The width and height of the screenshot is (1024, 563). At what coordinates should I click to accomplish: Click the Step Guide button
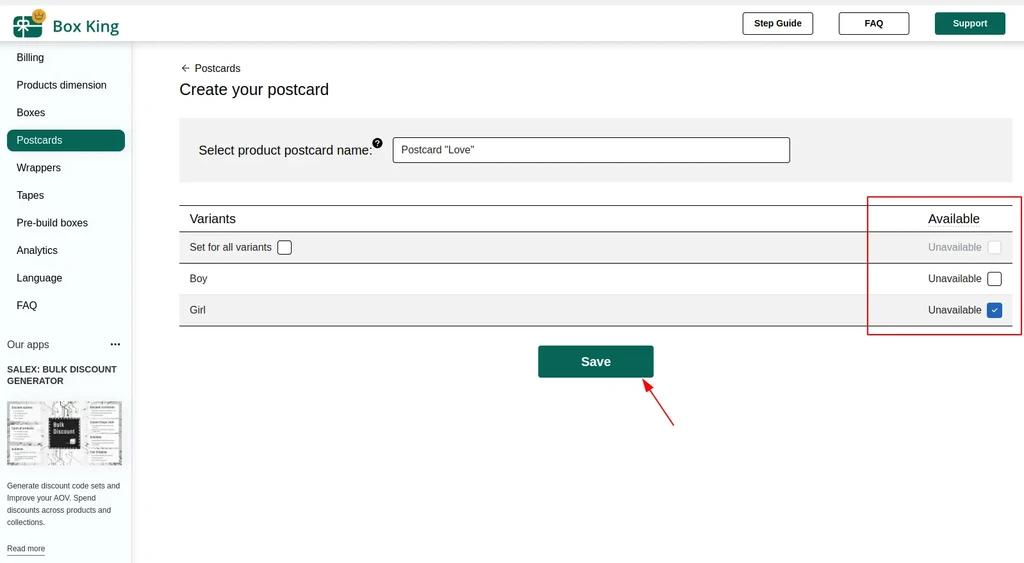[777, 24]
